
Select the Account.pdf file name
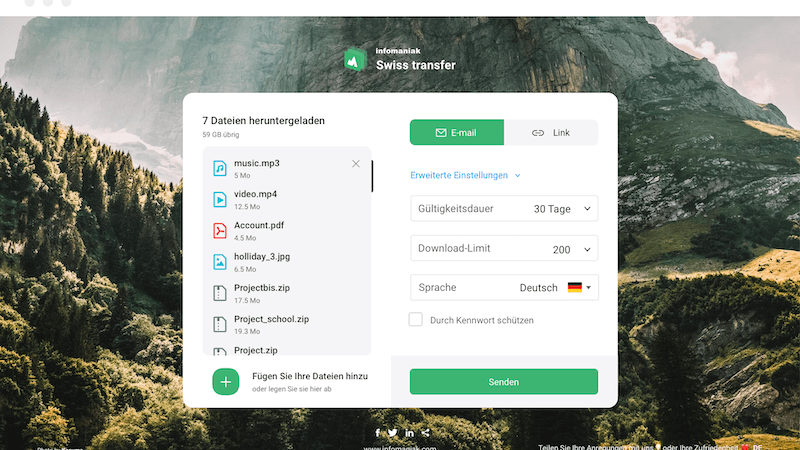259,225
